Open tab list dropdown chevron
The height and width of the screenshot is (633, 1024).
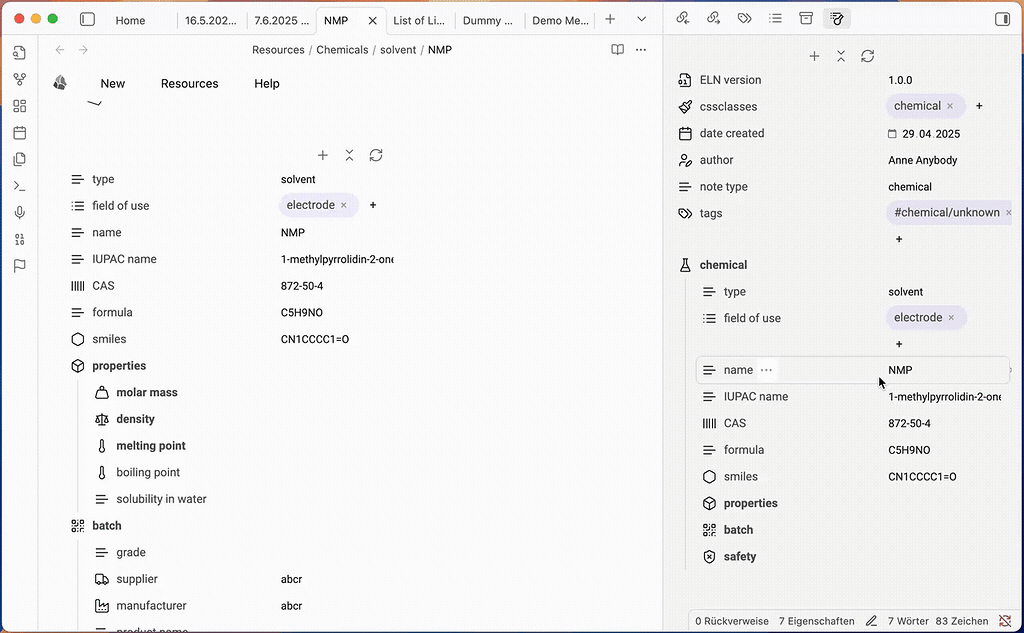click(x=641, y=20)
